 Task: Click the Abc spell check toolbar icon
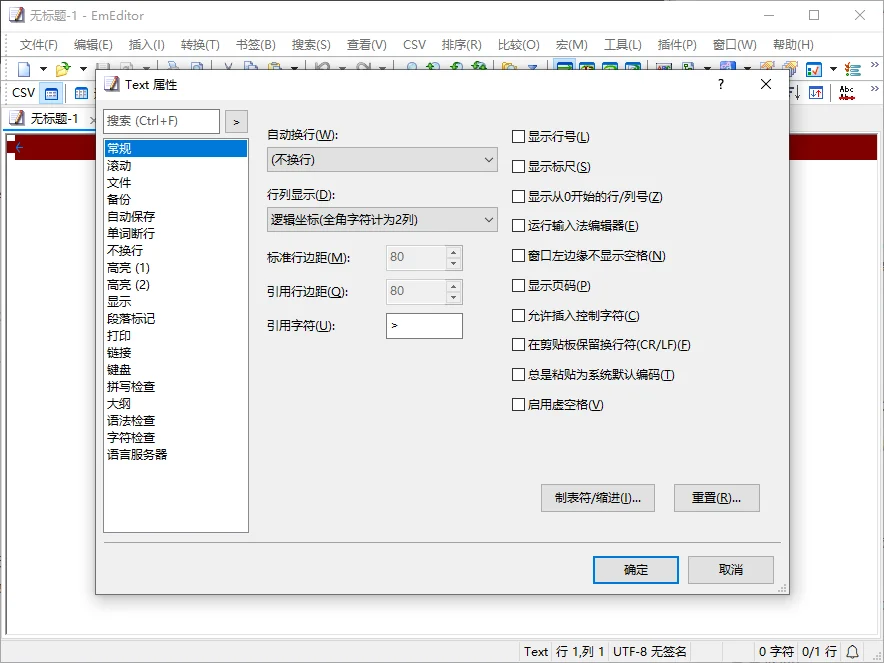tap(846, 93)
